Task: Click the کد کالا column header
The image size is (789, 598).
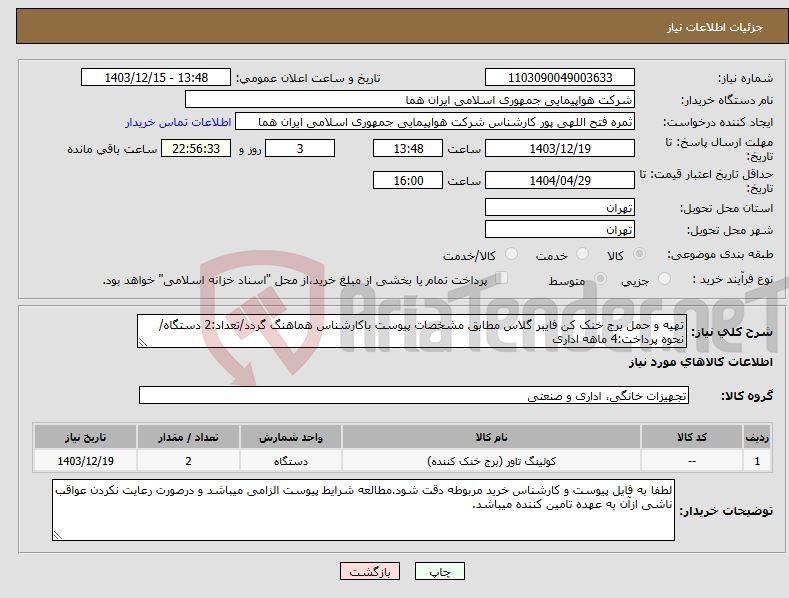Action: [x=692, y=437]
